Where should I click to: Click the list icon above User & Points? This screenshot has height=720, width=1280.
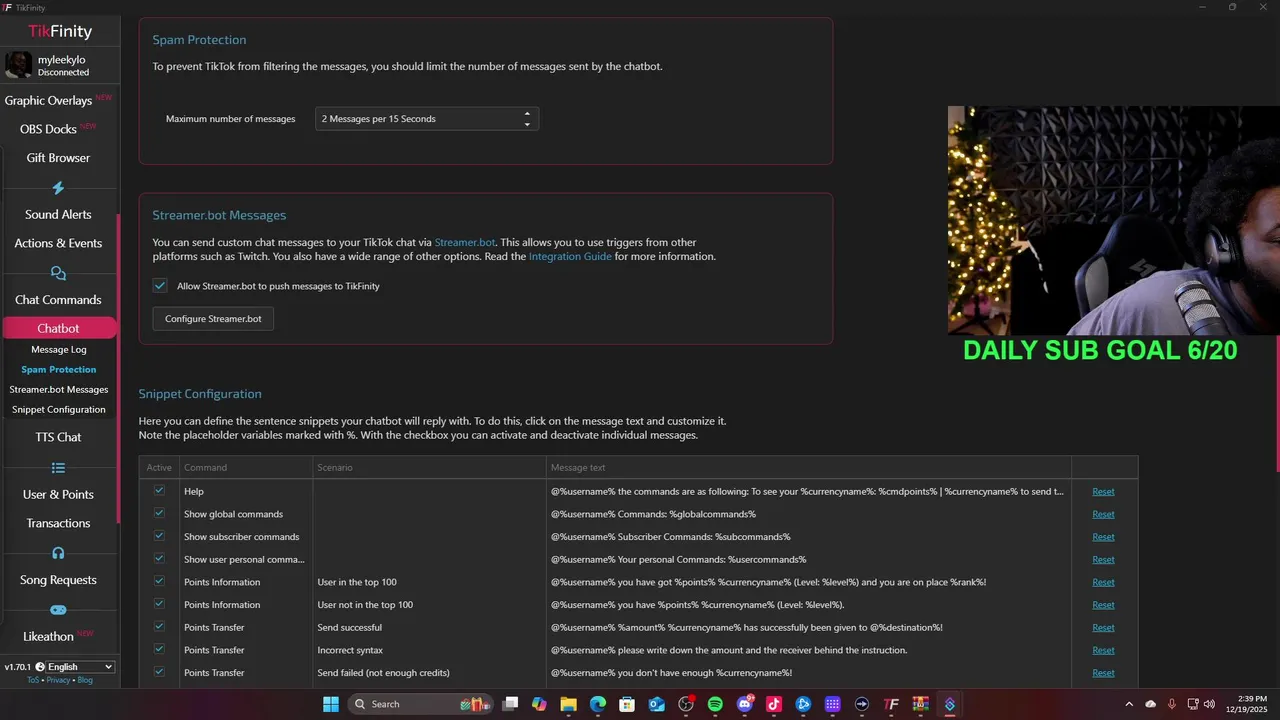click(x=58, y=468)
